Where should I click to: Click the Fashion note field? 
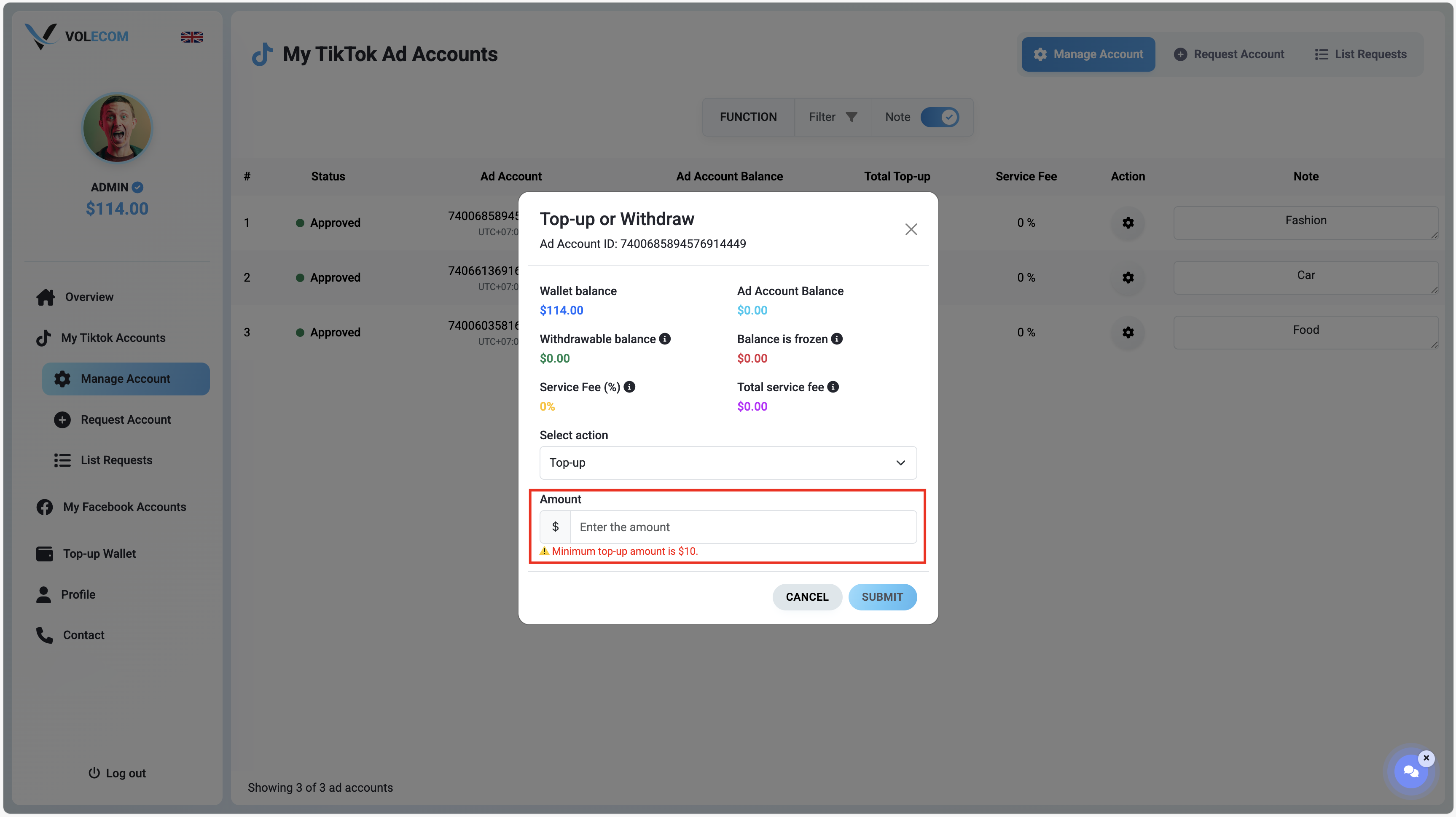coord(1306,223)
